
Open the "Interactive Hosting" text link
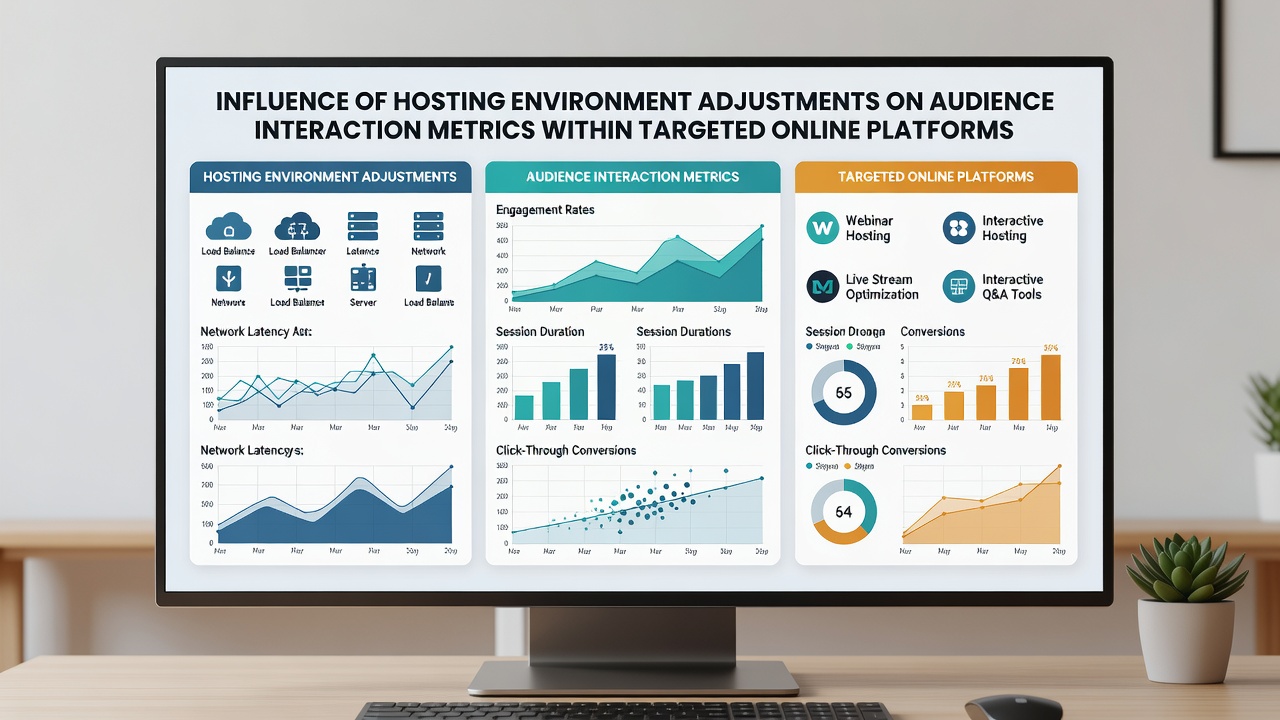click(x=1012, y=228)
